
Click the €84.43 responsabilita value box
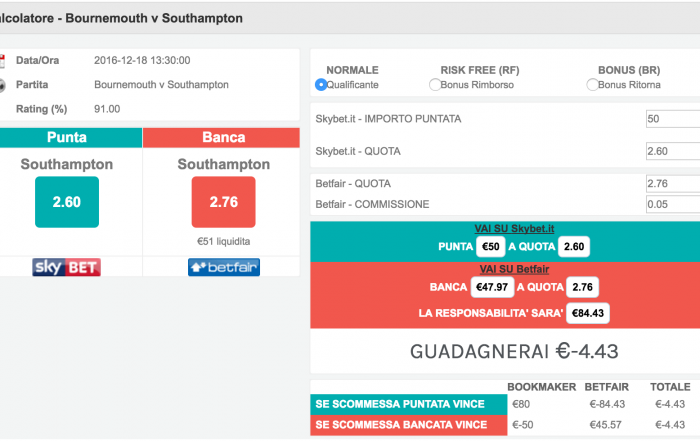588,313
